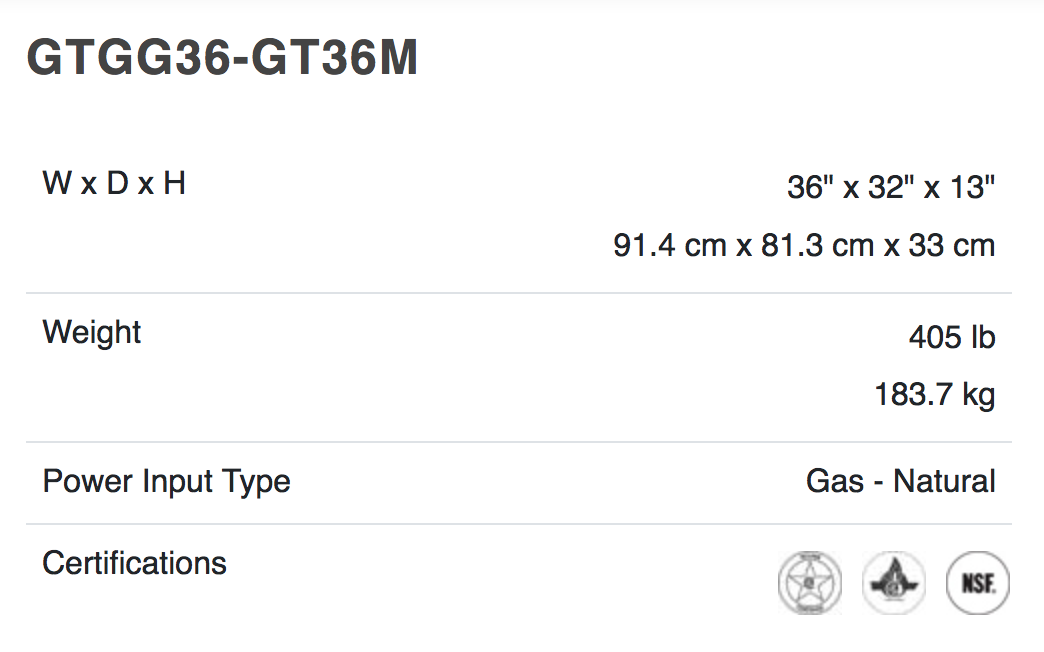
Task: Select the Gas - Natural value
Action: pyautogui.click(x=901, y=481)
